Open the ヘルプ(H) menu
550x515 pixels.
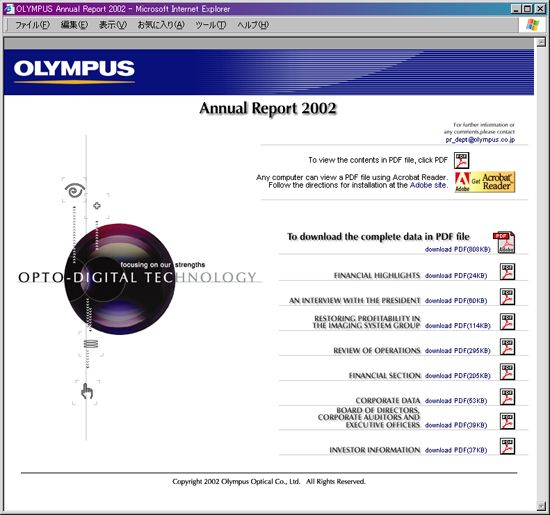253,25
